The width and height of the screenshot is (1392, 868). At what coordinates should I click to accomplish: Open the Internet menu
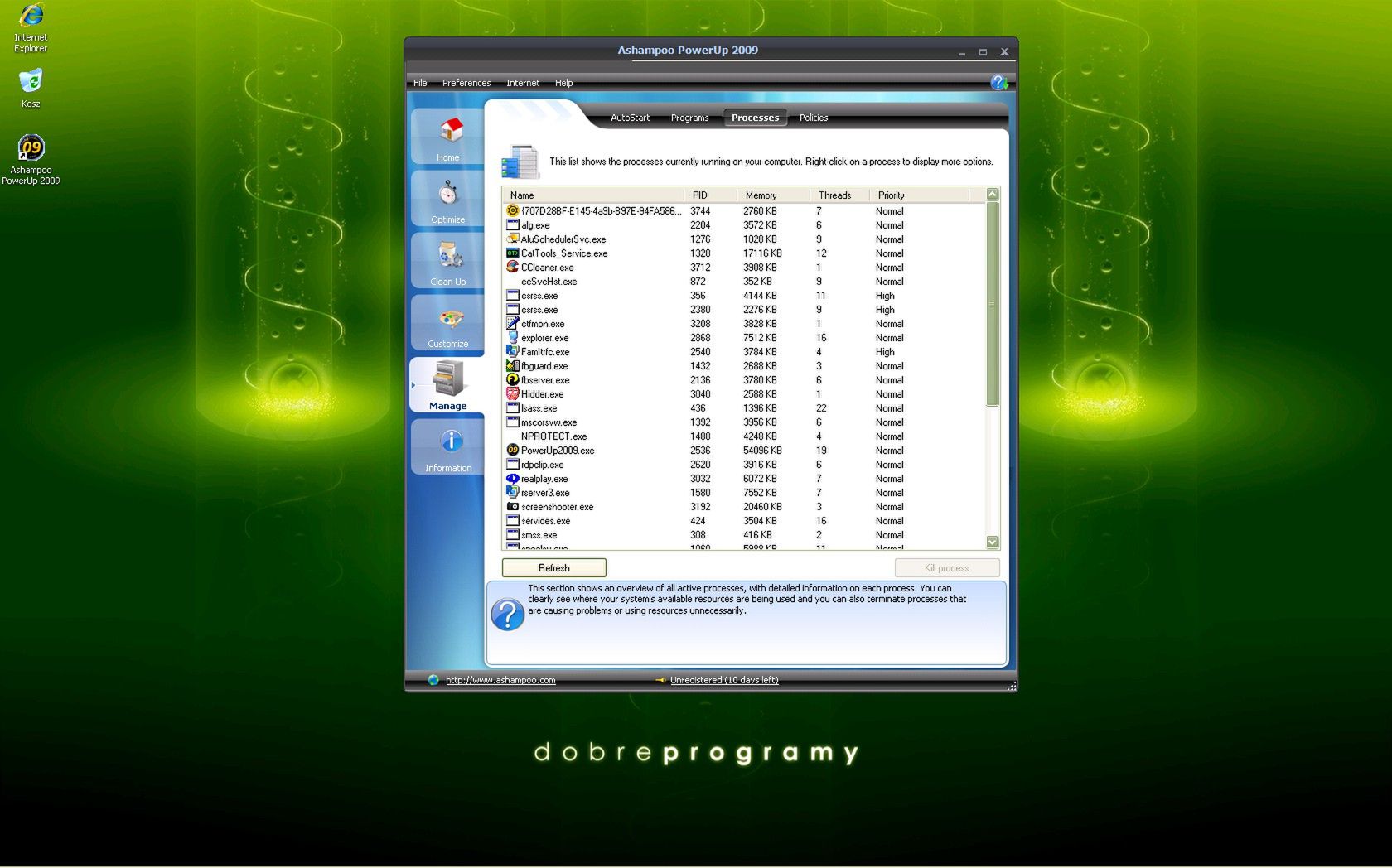[x=523, y=83]
